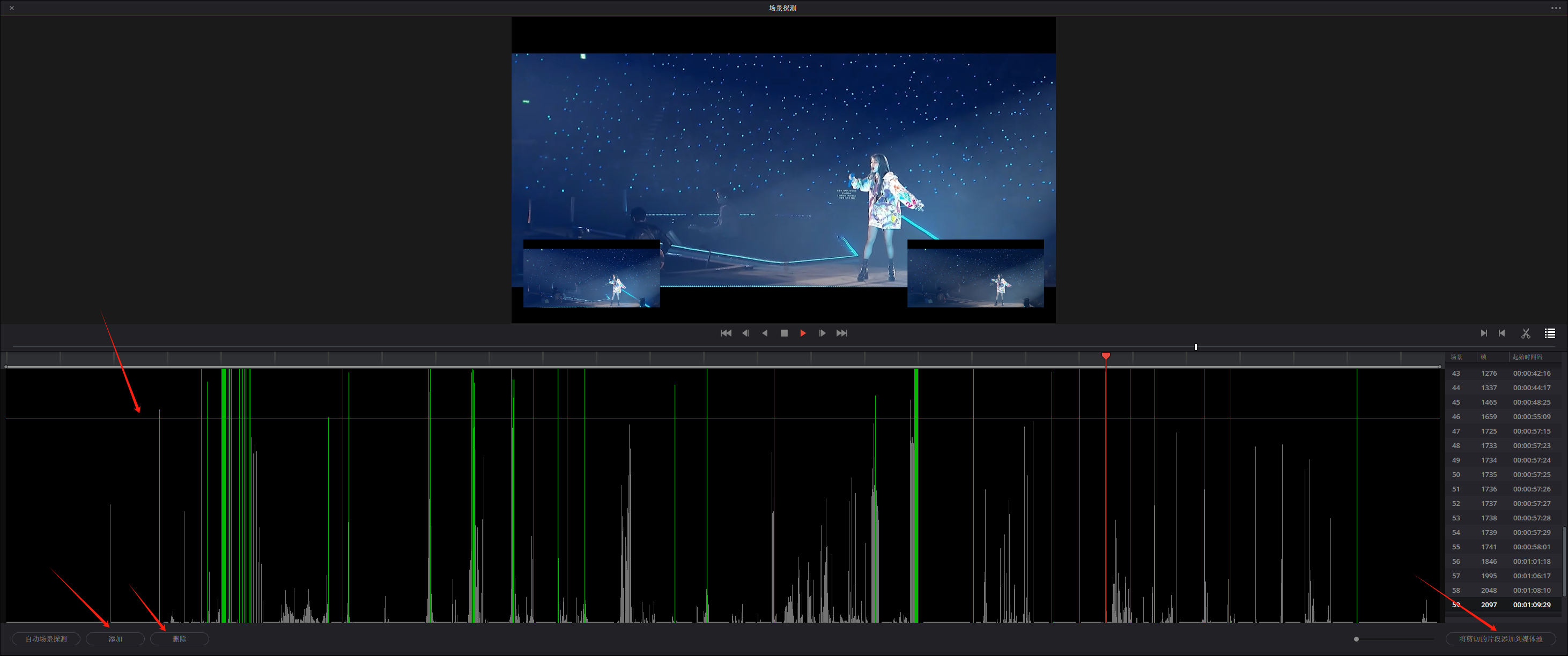
Task: Click the 起始时间码 column header
Action: pyautogui.click(x=1527, y=356)
